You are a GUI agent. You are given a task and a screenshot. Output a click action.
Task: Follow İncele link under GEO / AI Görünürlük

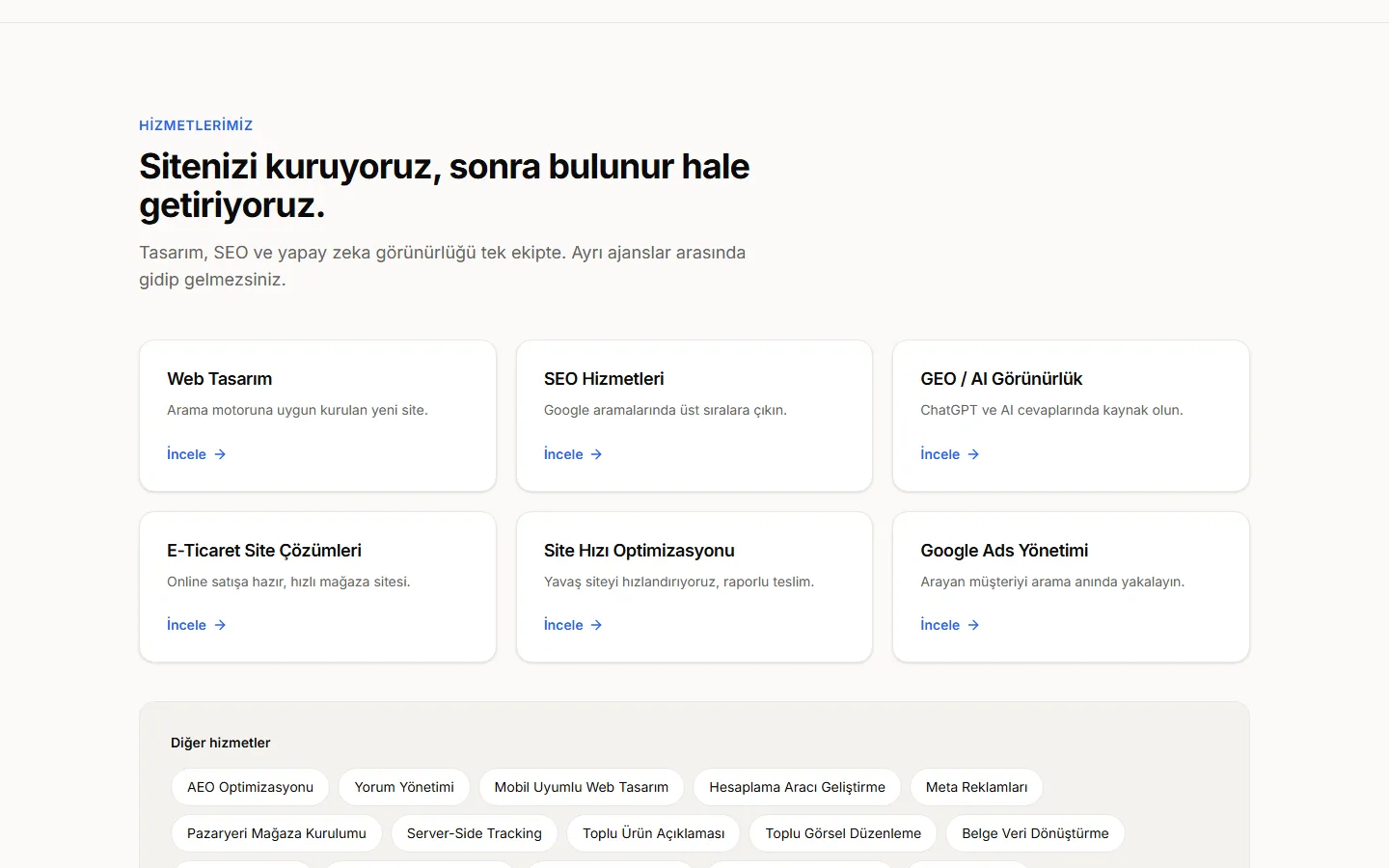(950, 454)
